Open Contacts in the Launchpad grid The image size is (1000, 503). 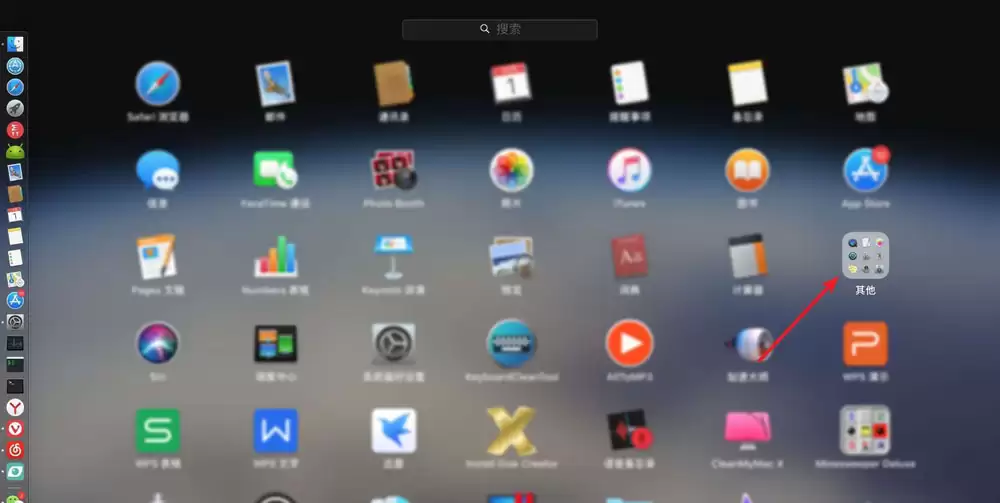[x=393, y=84]
